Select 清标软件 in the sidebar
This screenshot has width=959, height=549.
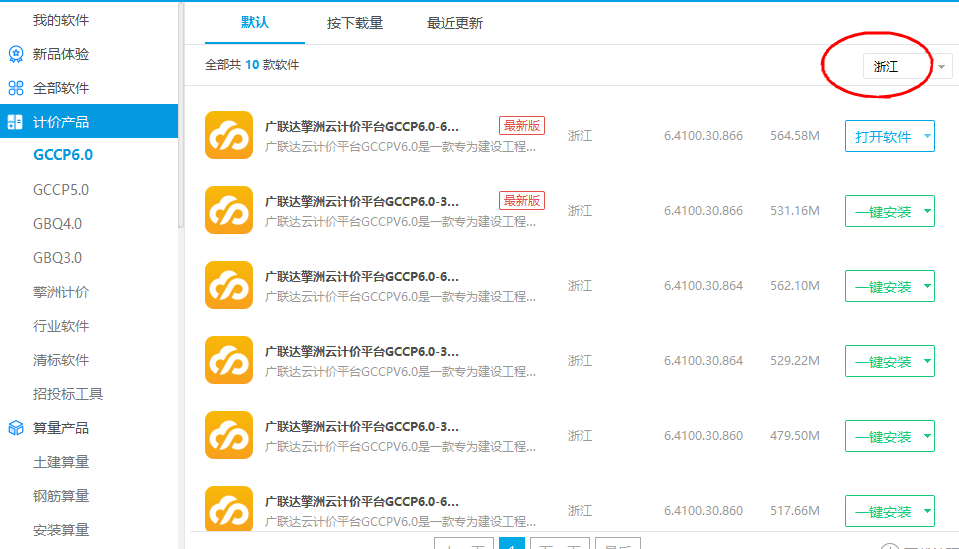(61, 360)
